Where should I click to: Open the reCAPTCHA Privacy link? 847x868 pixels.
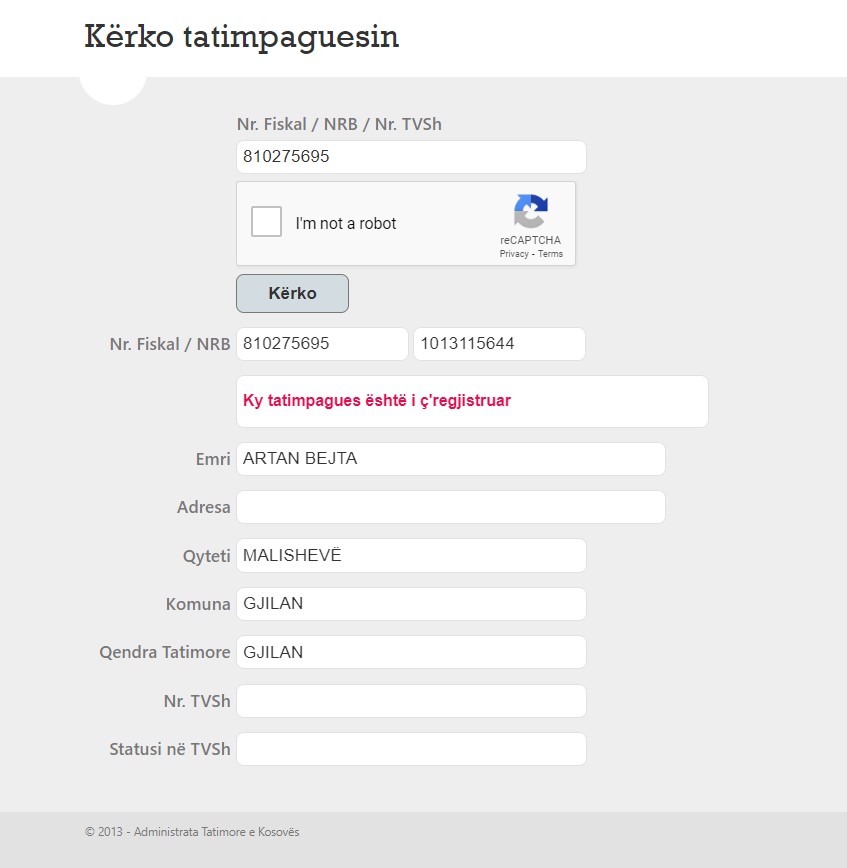click(x=514, y=254)
